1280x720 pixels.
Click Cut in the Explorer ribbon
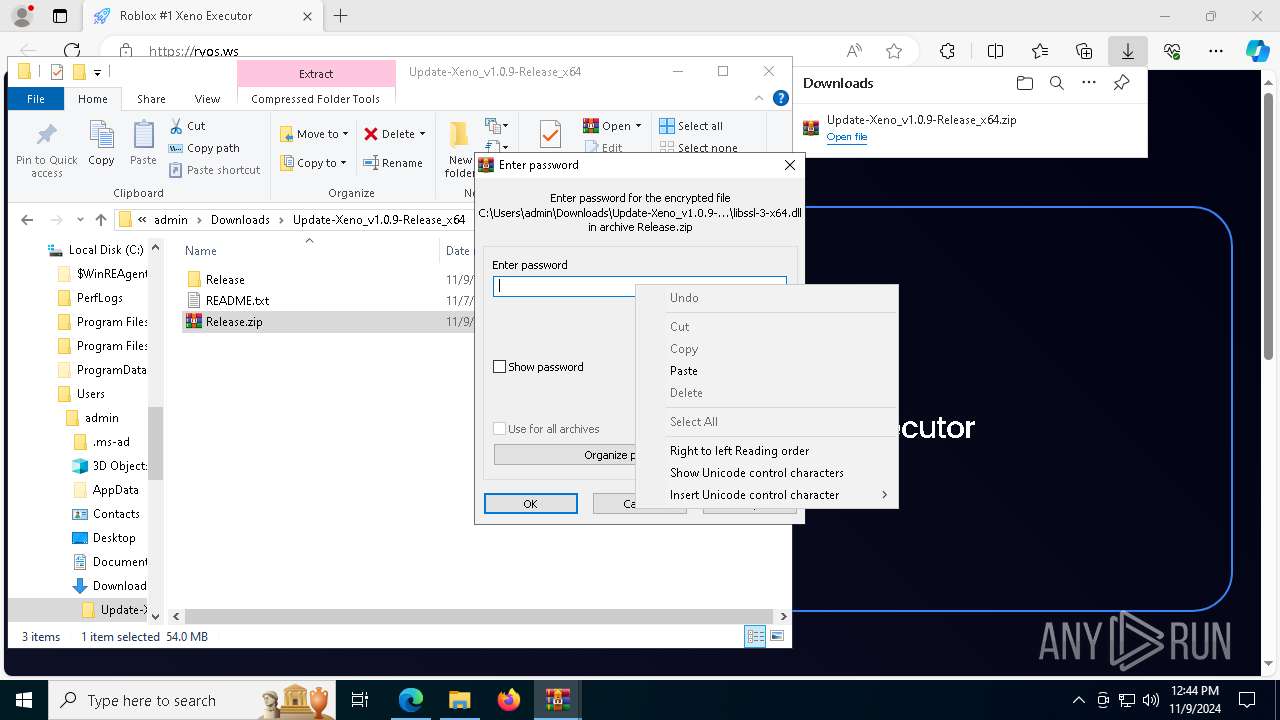[187, 126]
